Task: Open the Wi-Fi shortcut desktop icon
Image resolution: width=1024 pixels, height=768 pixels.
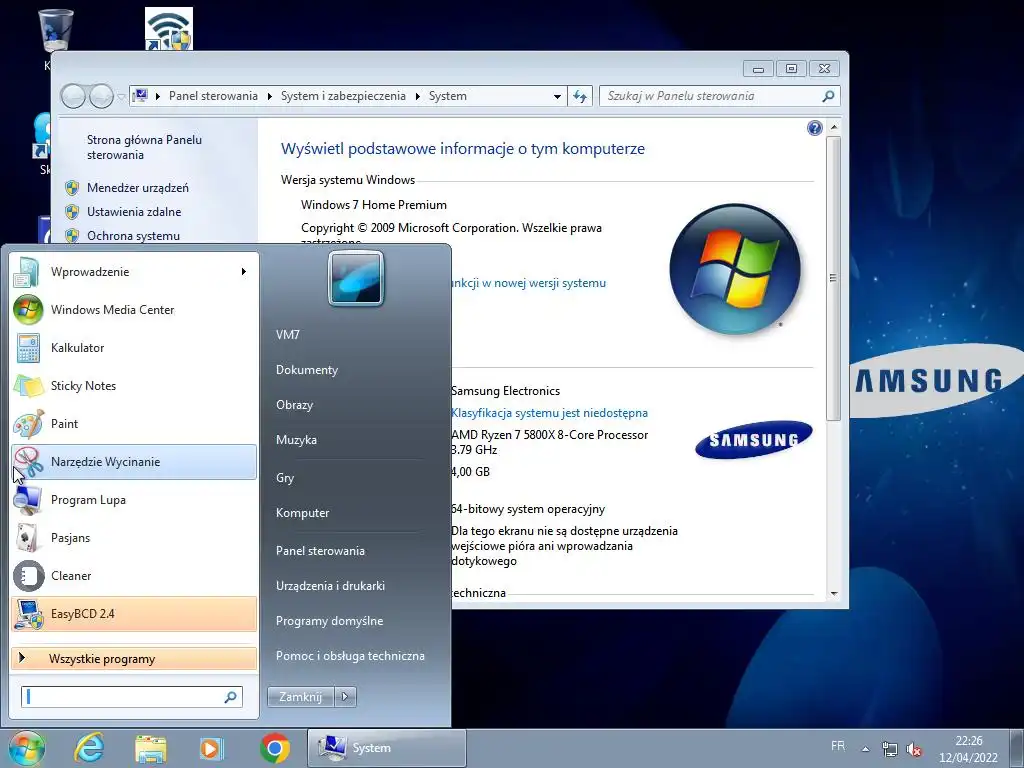Action: 168,29
